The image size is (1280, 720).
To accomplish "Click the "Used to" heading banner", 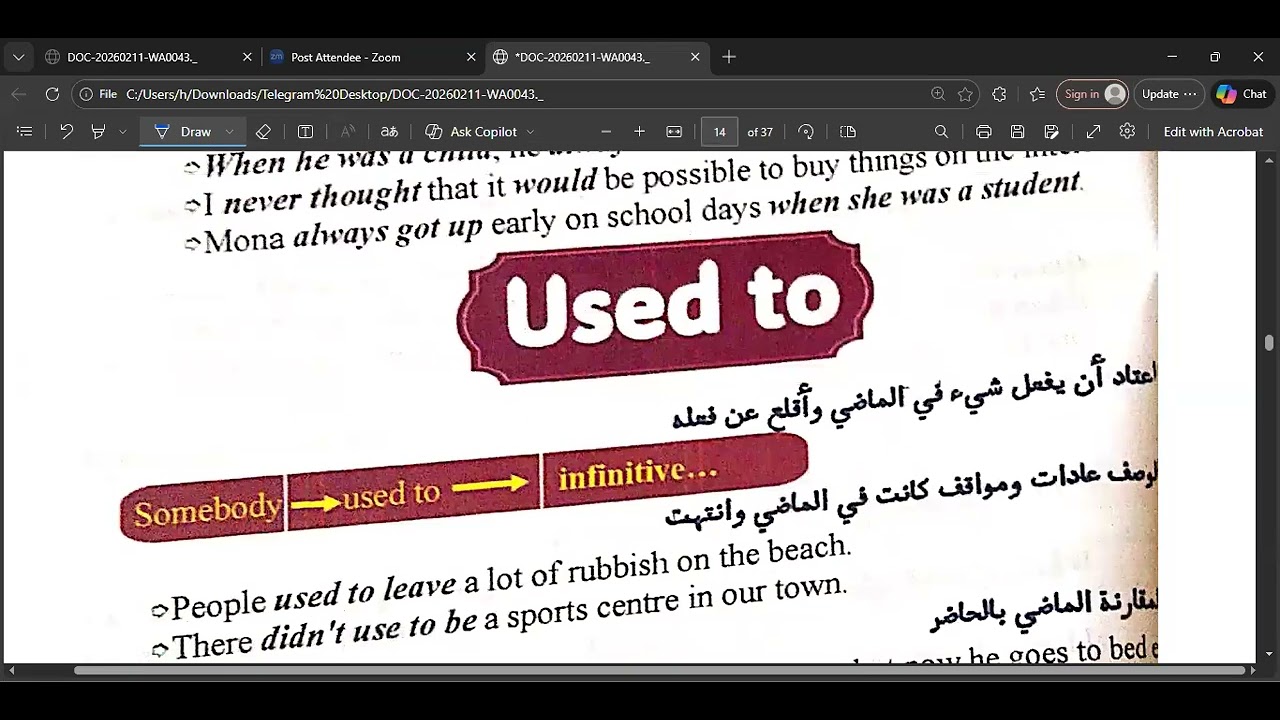I will [665, 306].
